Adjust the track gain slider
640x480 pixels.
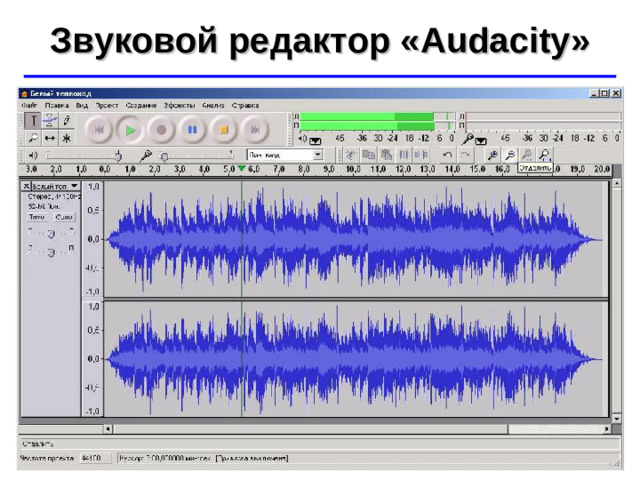[x=51, y=234]
